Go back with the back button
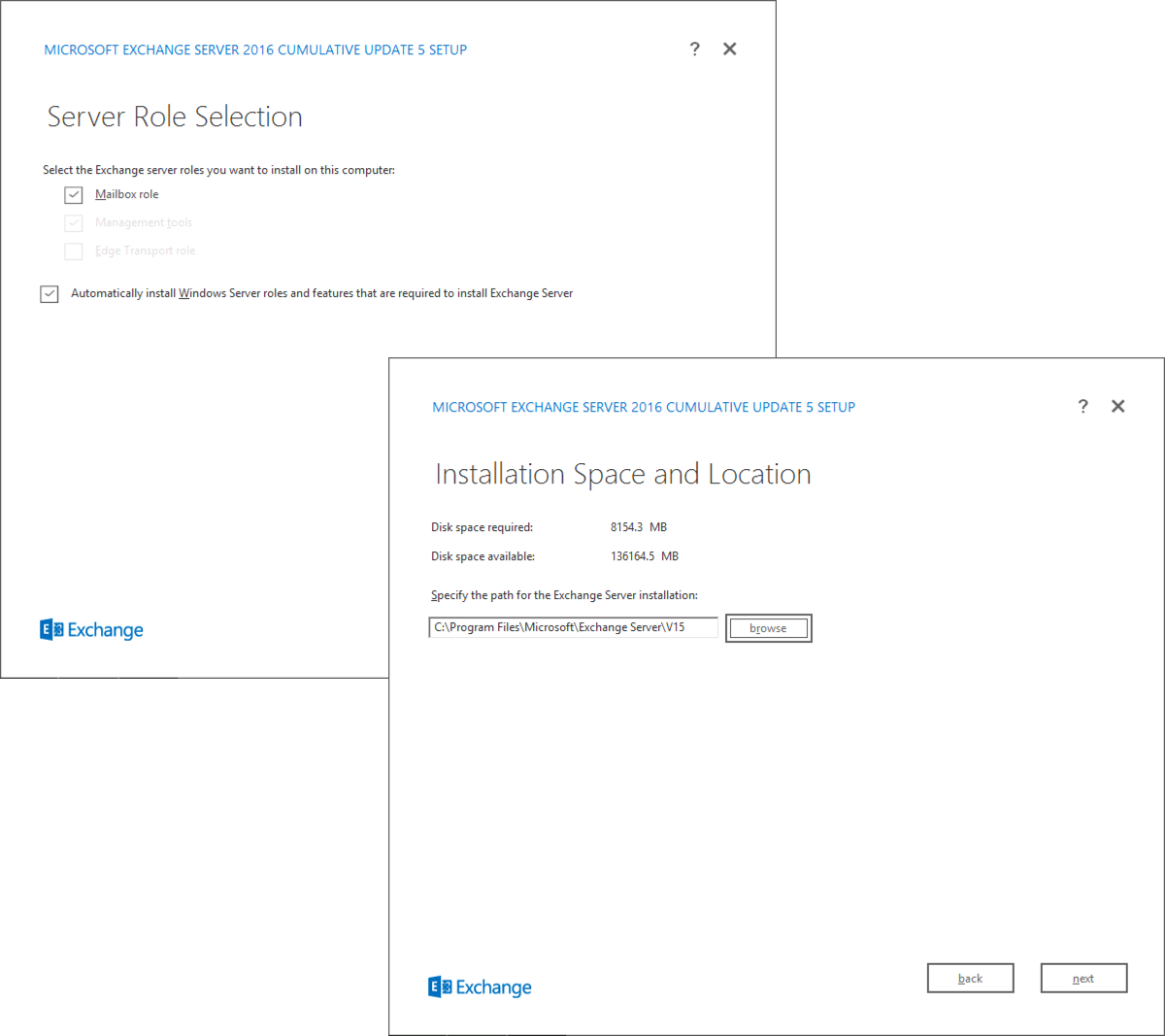 pyautogui.click(x=971, y=979)
